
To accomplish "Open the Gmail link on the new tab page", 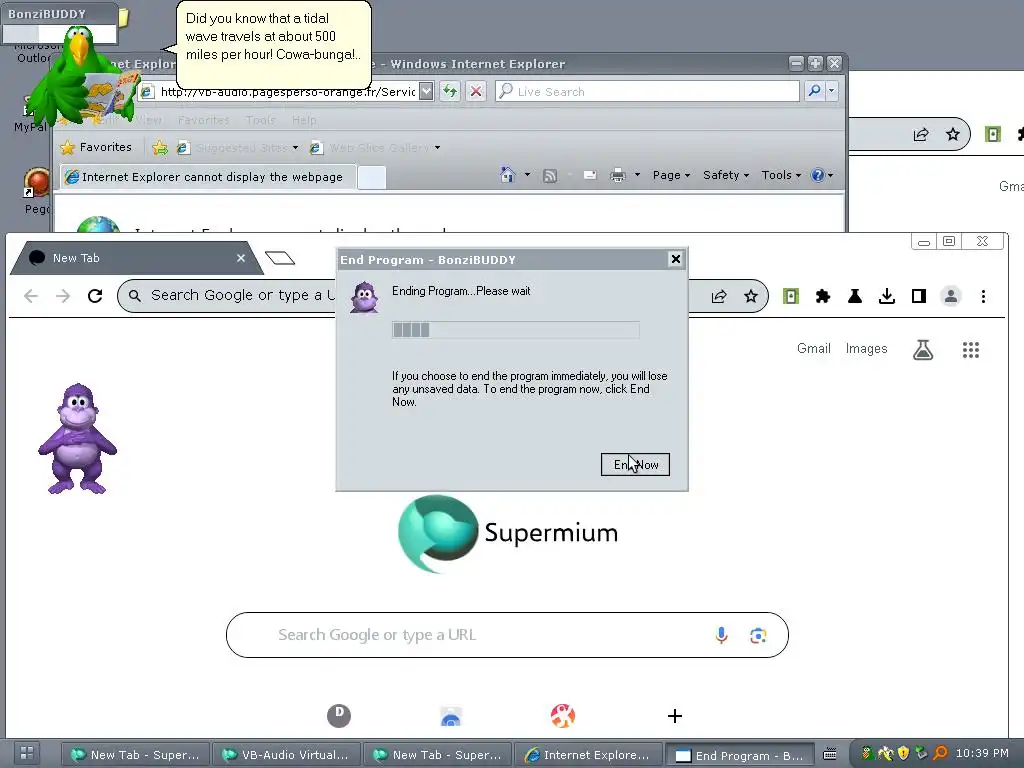I will [814, 349].
